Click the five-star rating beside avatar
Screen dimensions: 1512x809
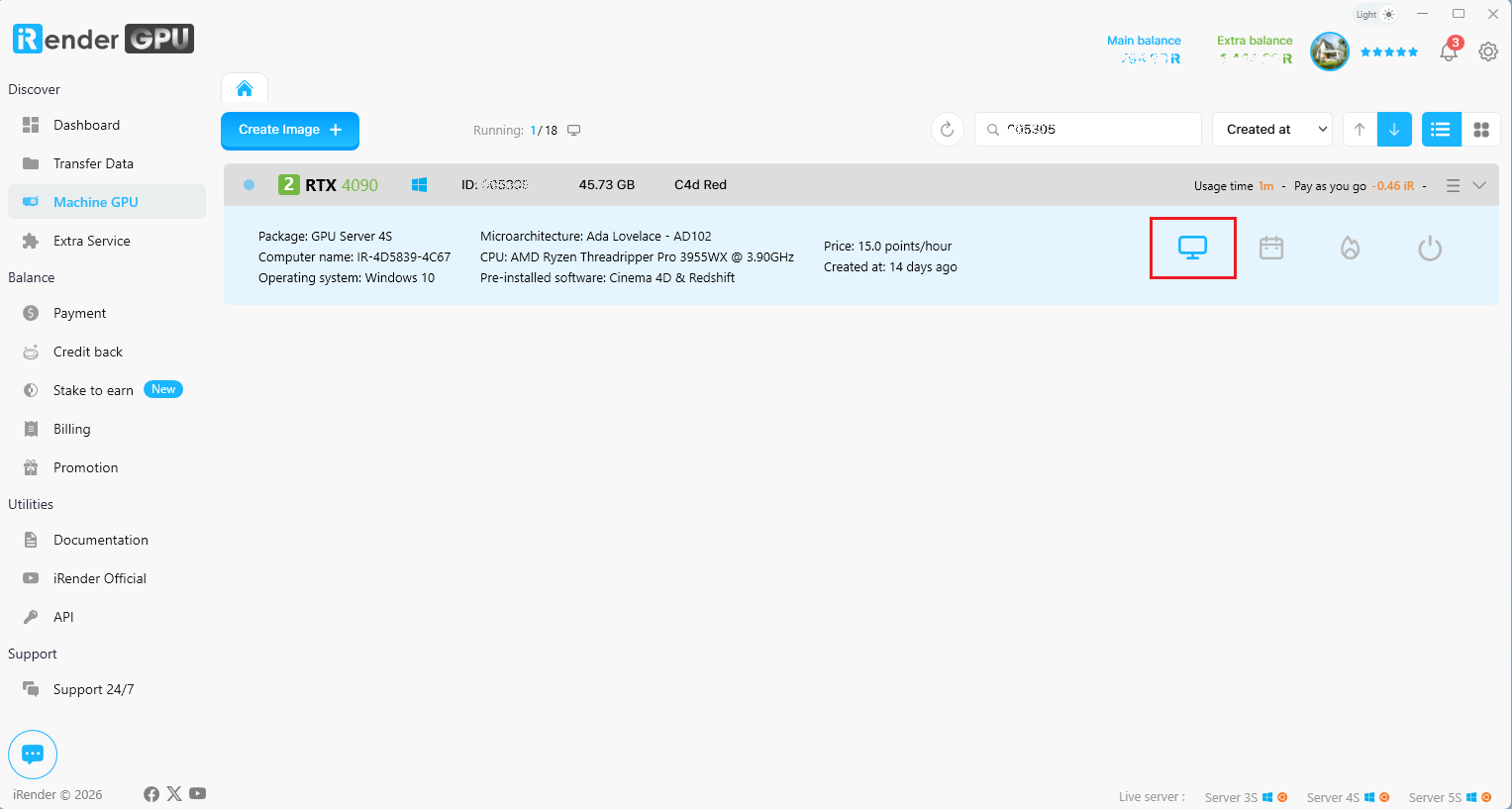point(1389,51)
